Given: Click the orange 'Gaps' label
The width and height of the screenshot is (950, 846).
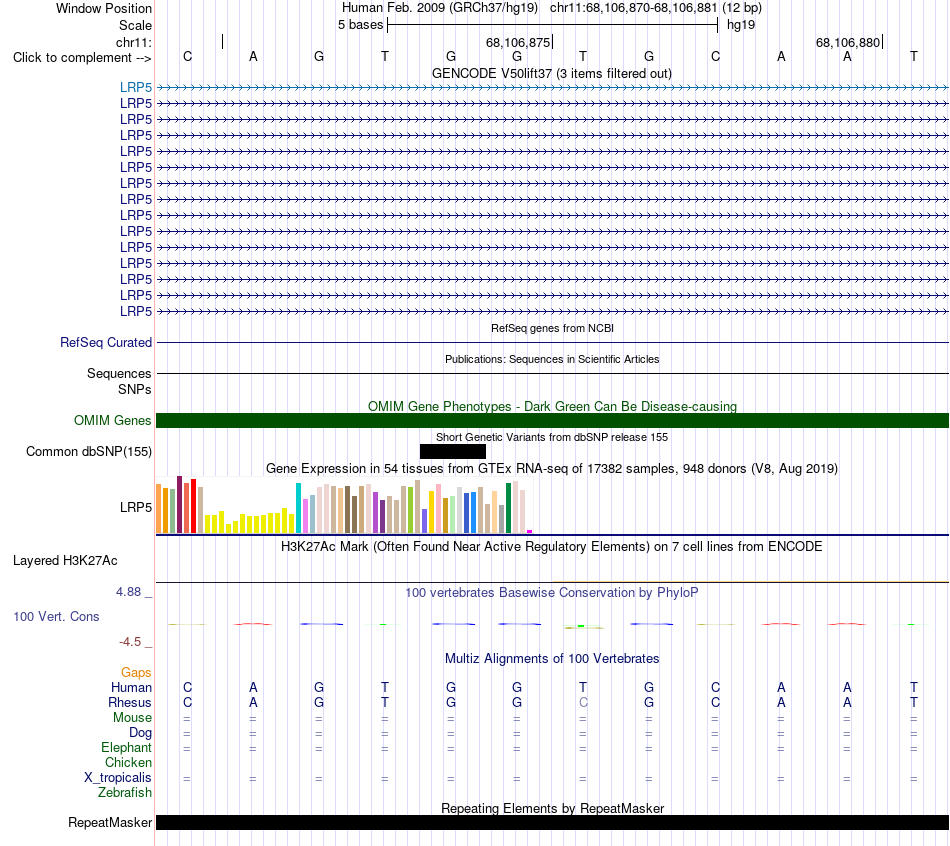Looking at the screenshot, I should [x=136, y=673].
